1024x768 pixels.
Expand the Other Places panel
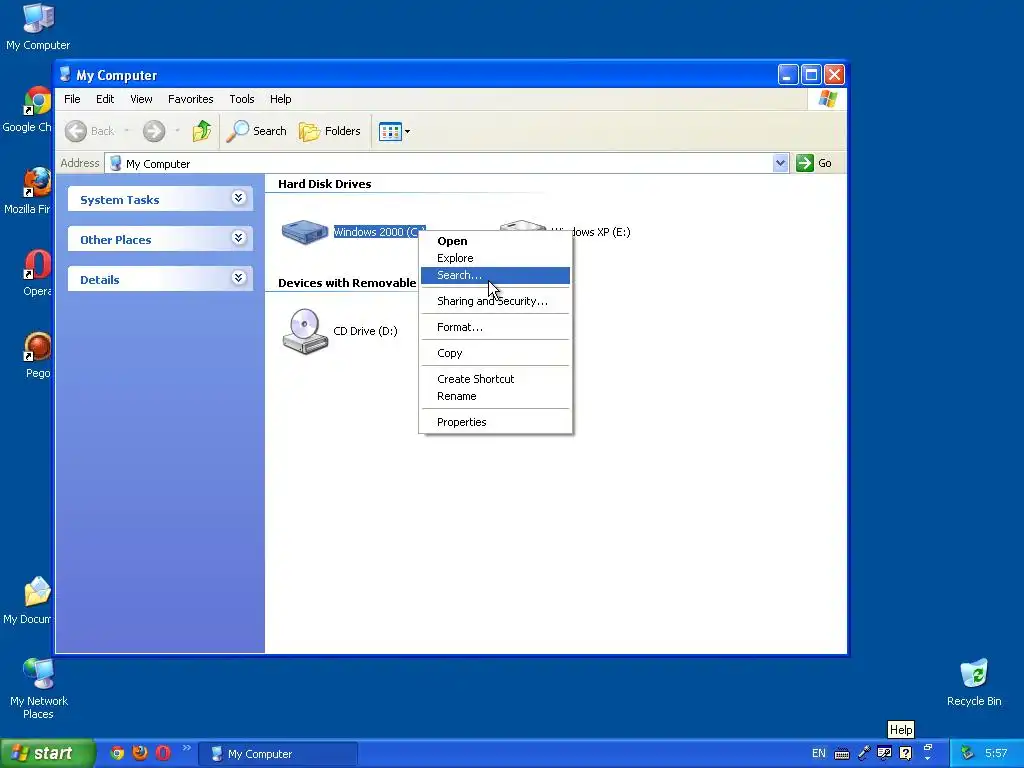(160, 239)
